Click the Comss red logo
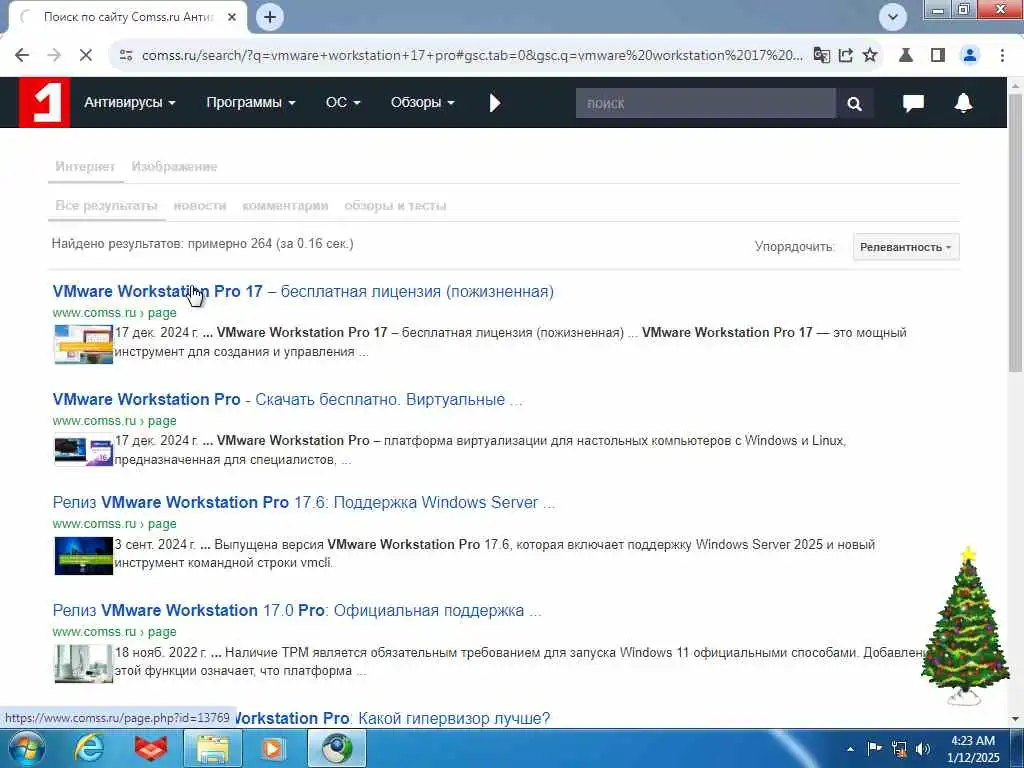Image resolution: width=1024 pixels, height=768 pixels. point(44,103)
